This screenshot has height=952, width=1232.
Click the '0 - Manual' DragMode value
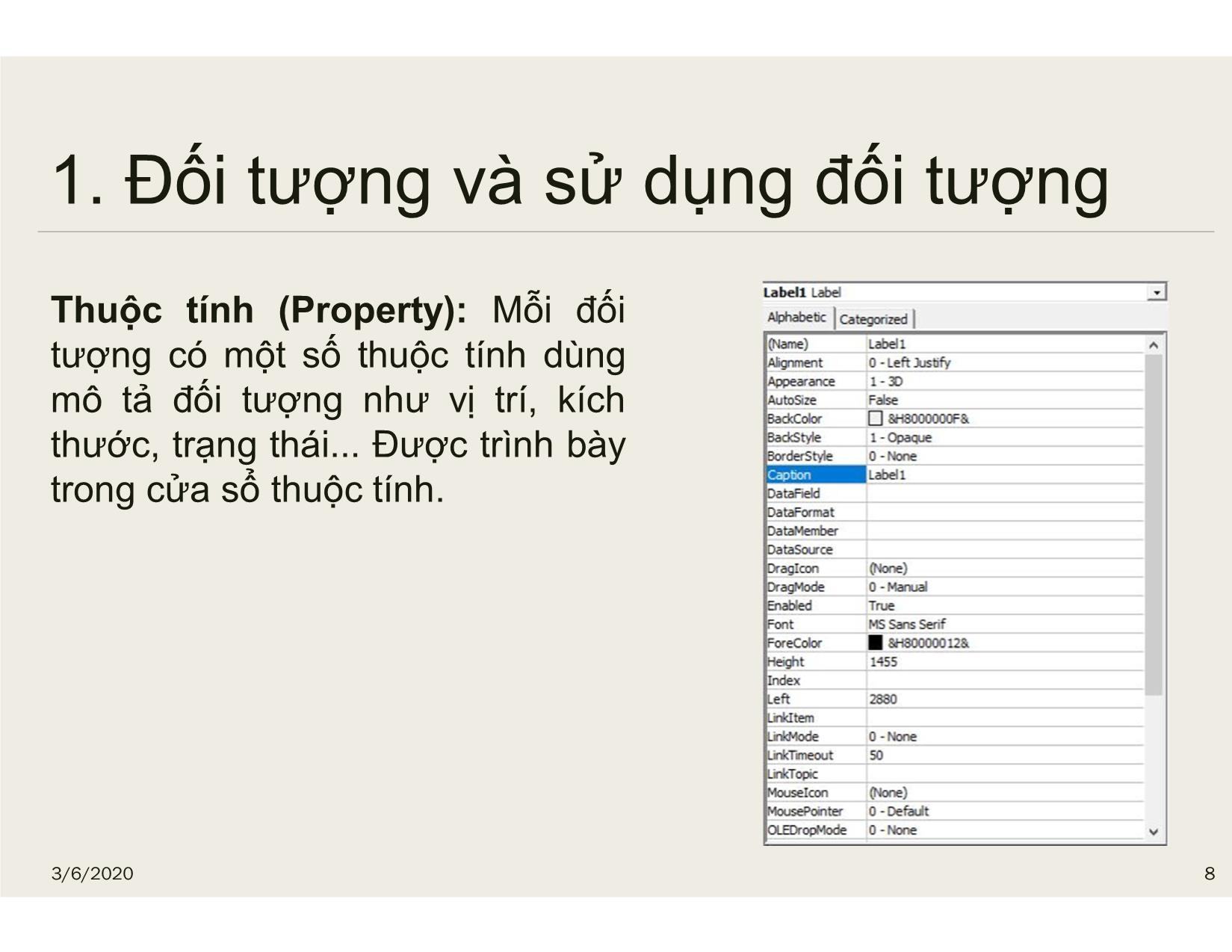[x=898, y=587]
